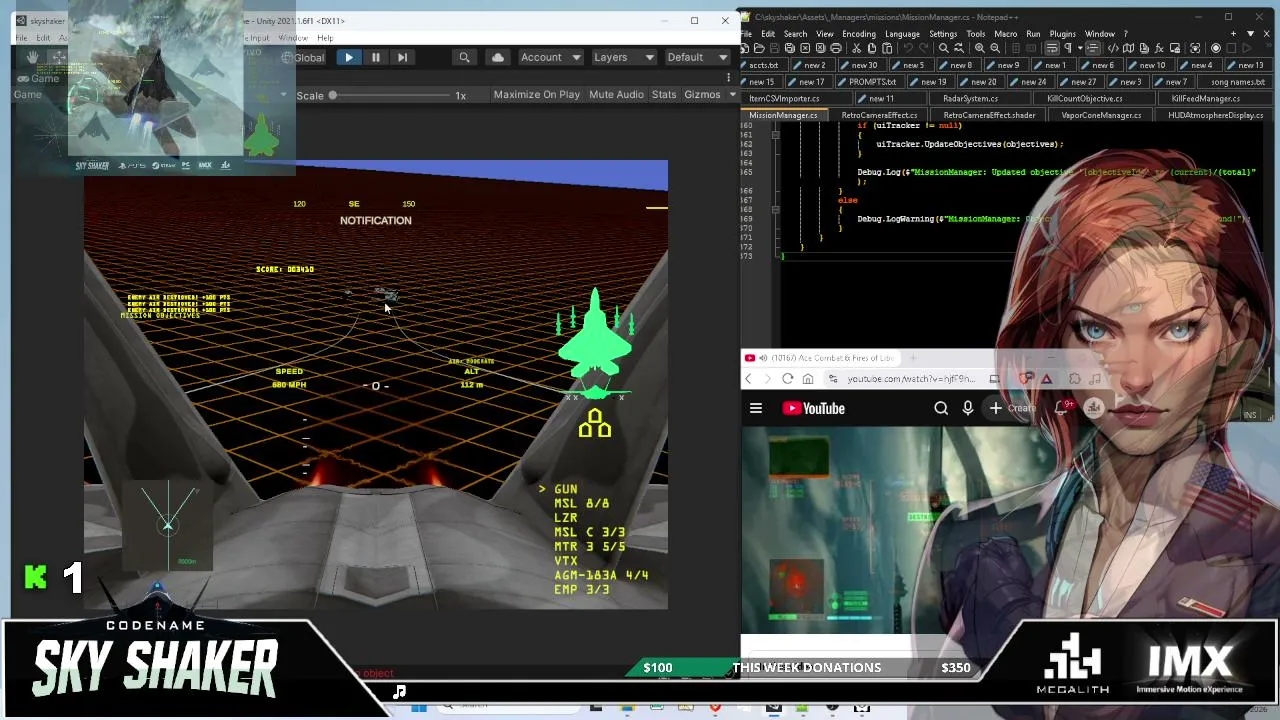Click the Copy icon in Notepad++
The height and width of the screenshot is (720, 1280).
tap(871, 48)
